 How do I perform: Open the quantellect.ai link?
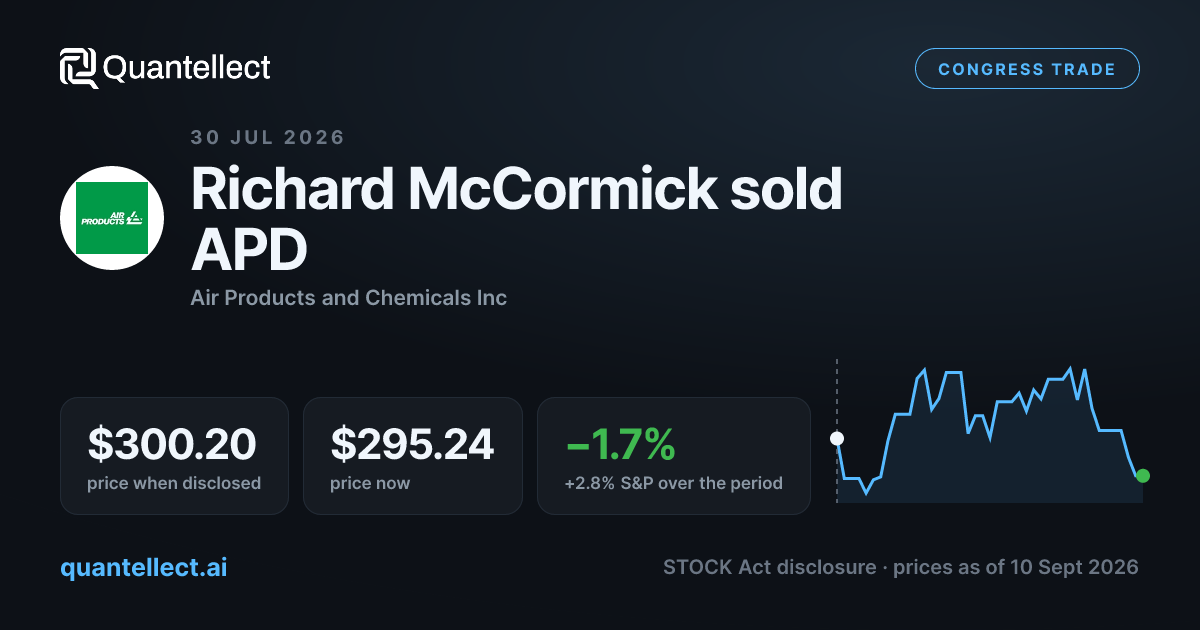143,567
